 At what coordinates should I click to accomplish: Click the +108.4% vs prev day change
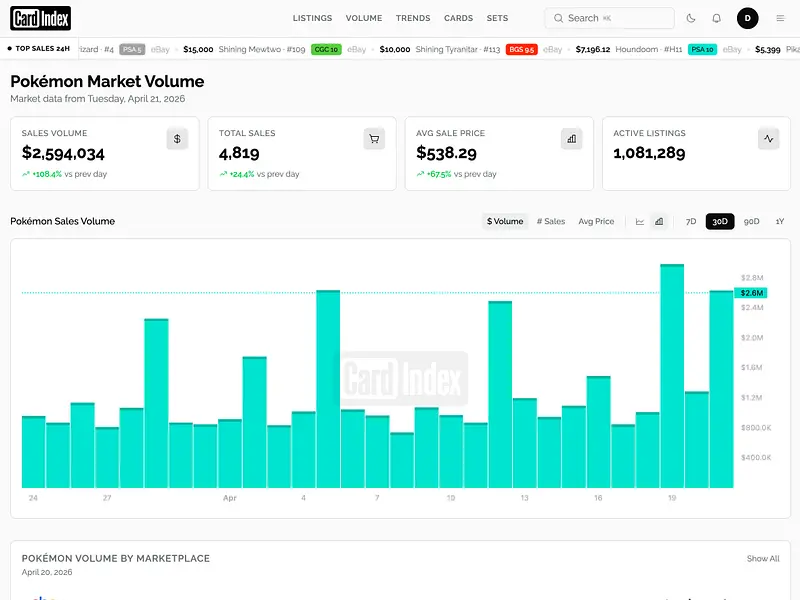[64, 174]
